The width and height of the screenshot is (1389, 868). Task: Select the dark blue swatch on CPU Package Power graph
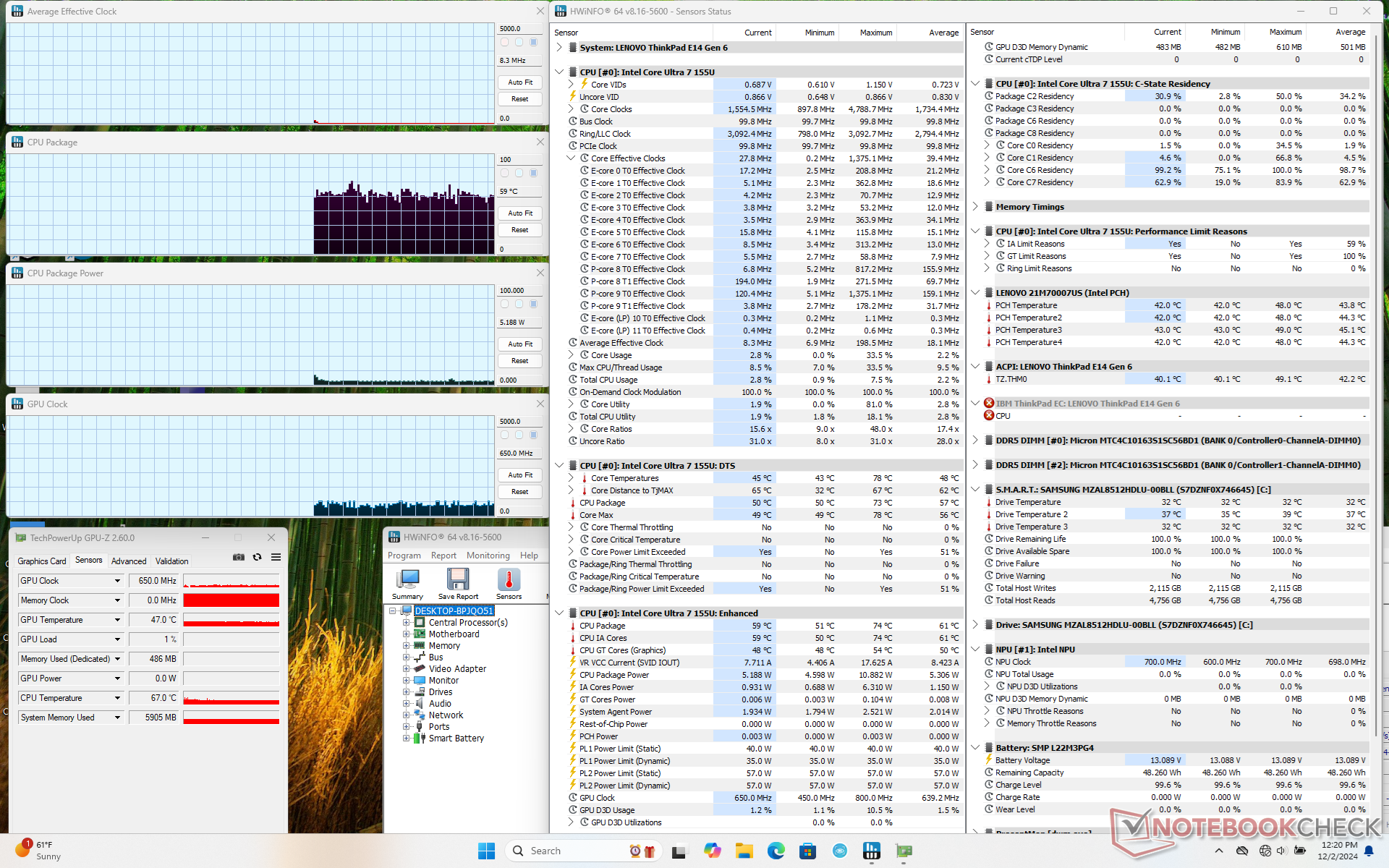[533, 304]
